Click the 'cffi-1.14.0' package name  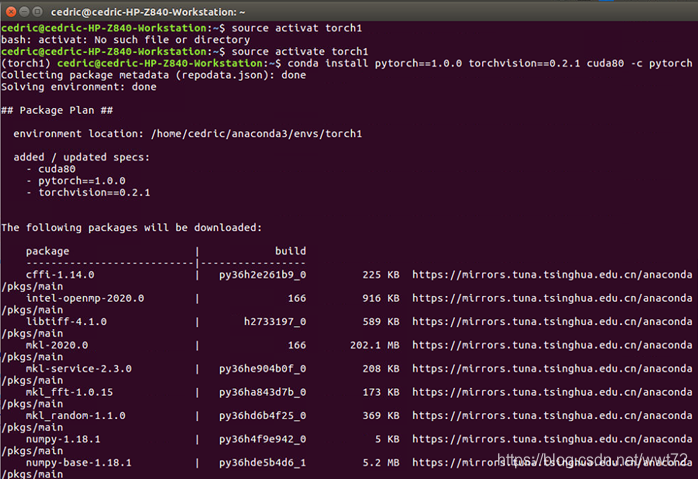pos(60,275)
